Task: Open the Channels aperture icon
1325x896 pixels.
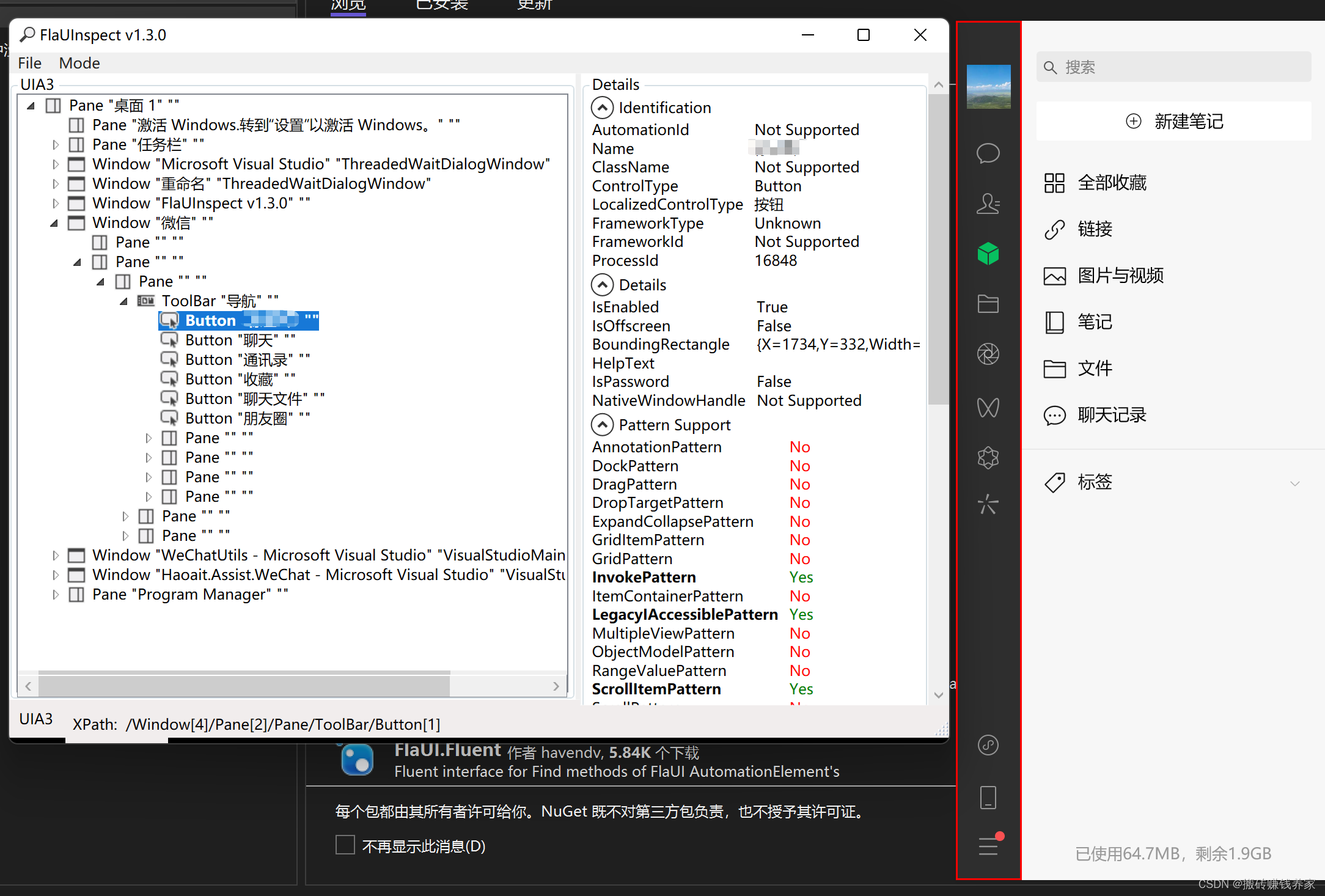Action: pos(988,353)
